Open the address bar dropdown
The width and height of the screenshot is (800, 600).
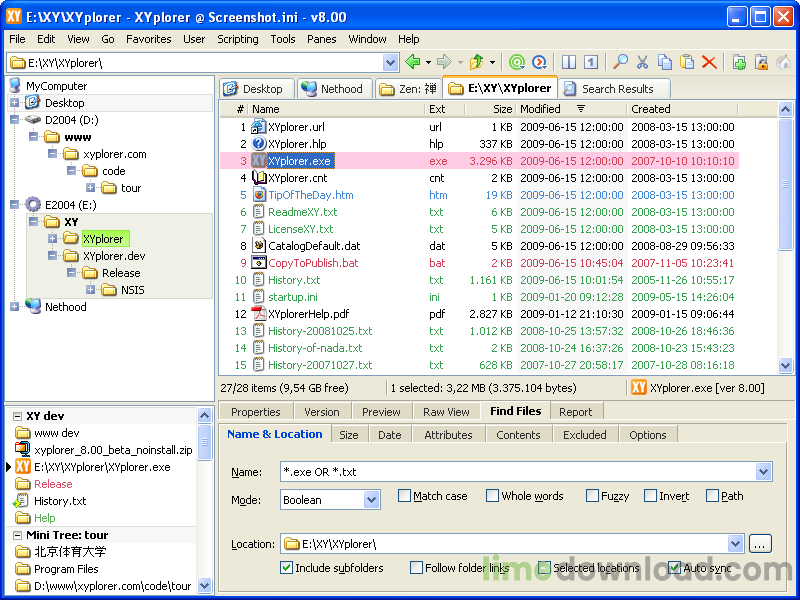pyautogui.click(x=390, y=63)
